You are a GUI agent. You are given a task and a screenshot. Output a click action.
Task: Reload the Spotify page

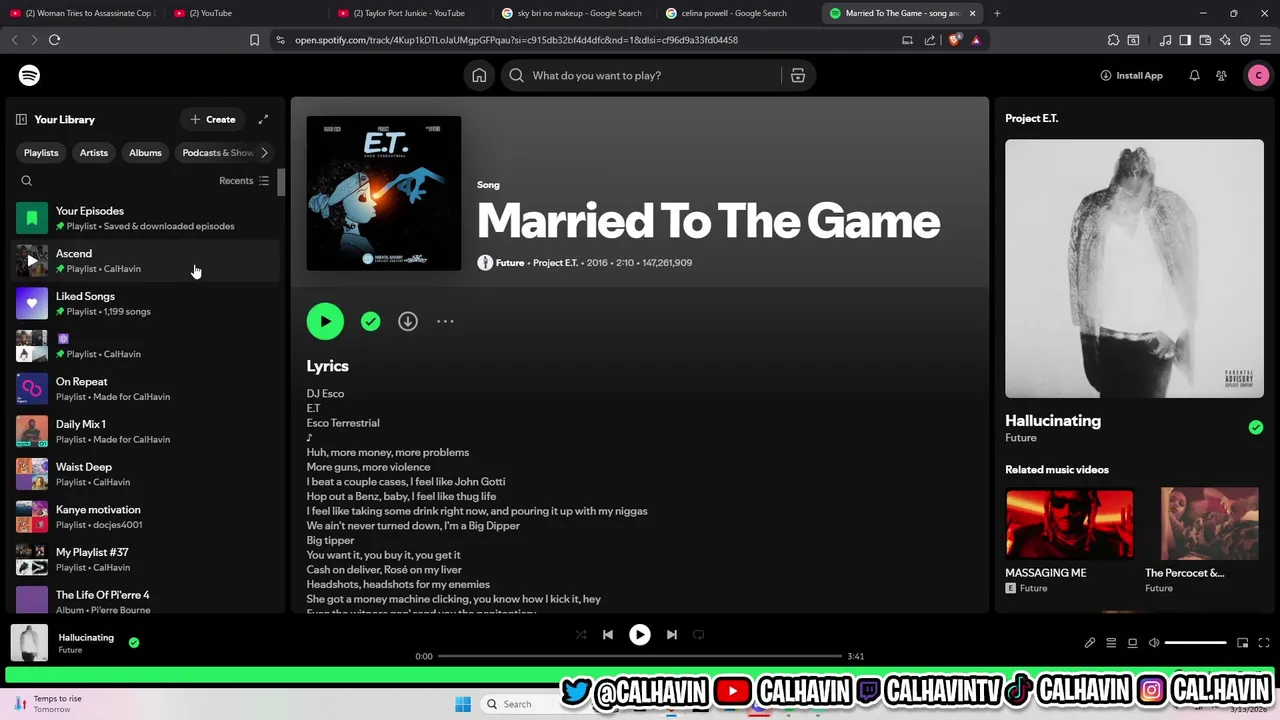54,40
